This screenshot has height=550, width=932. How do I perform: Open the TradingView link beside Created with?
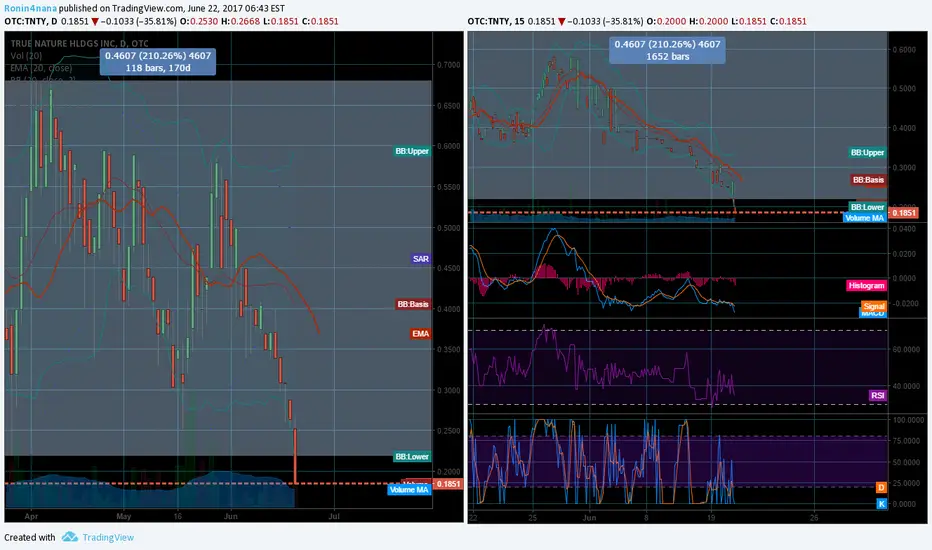[x=108, y=538]
